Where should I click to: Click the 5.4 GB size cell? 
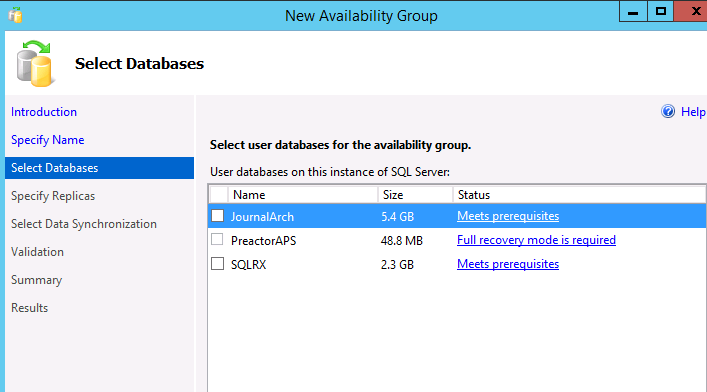tap(397, 217)
